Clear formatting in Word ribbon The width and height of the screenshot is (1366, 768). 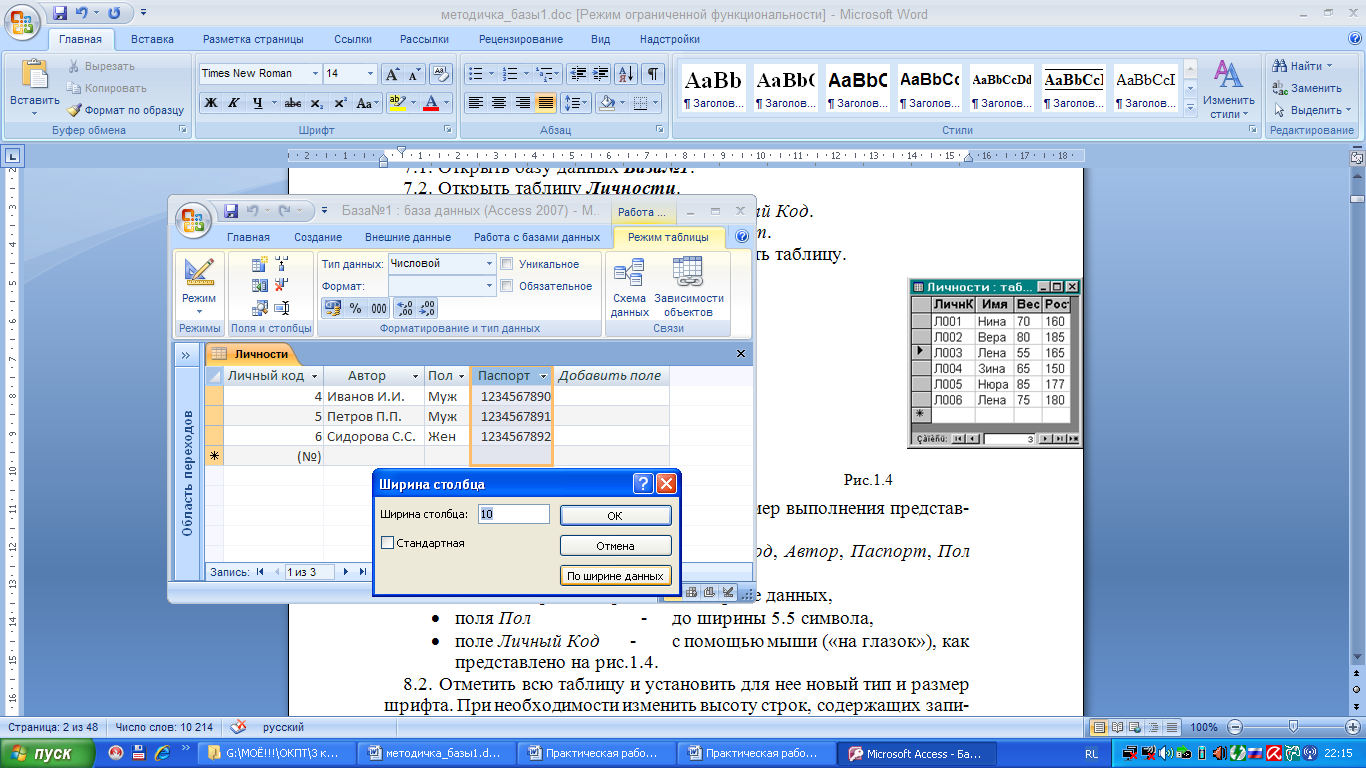(x=443, y=74)
